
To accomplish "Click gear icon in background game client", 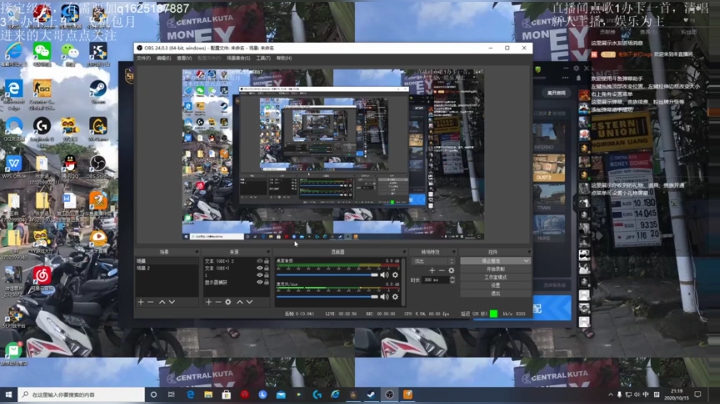I will [576, 68].
